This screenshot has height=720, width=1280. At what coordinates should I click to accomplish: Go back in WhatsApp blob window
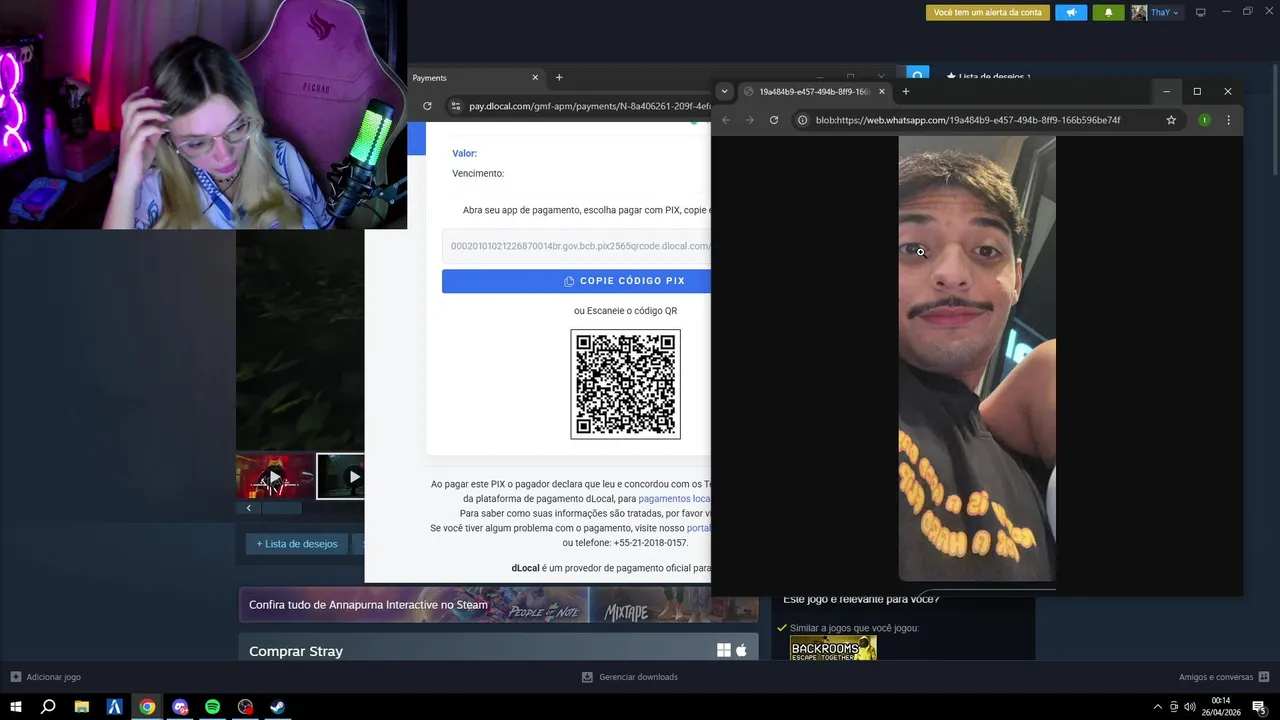click(726, 120)
